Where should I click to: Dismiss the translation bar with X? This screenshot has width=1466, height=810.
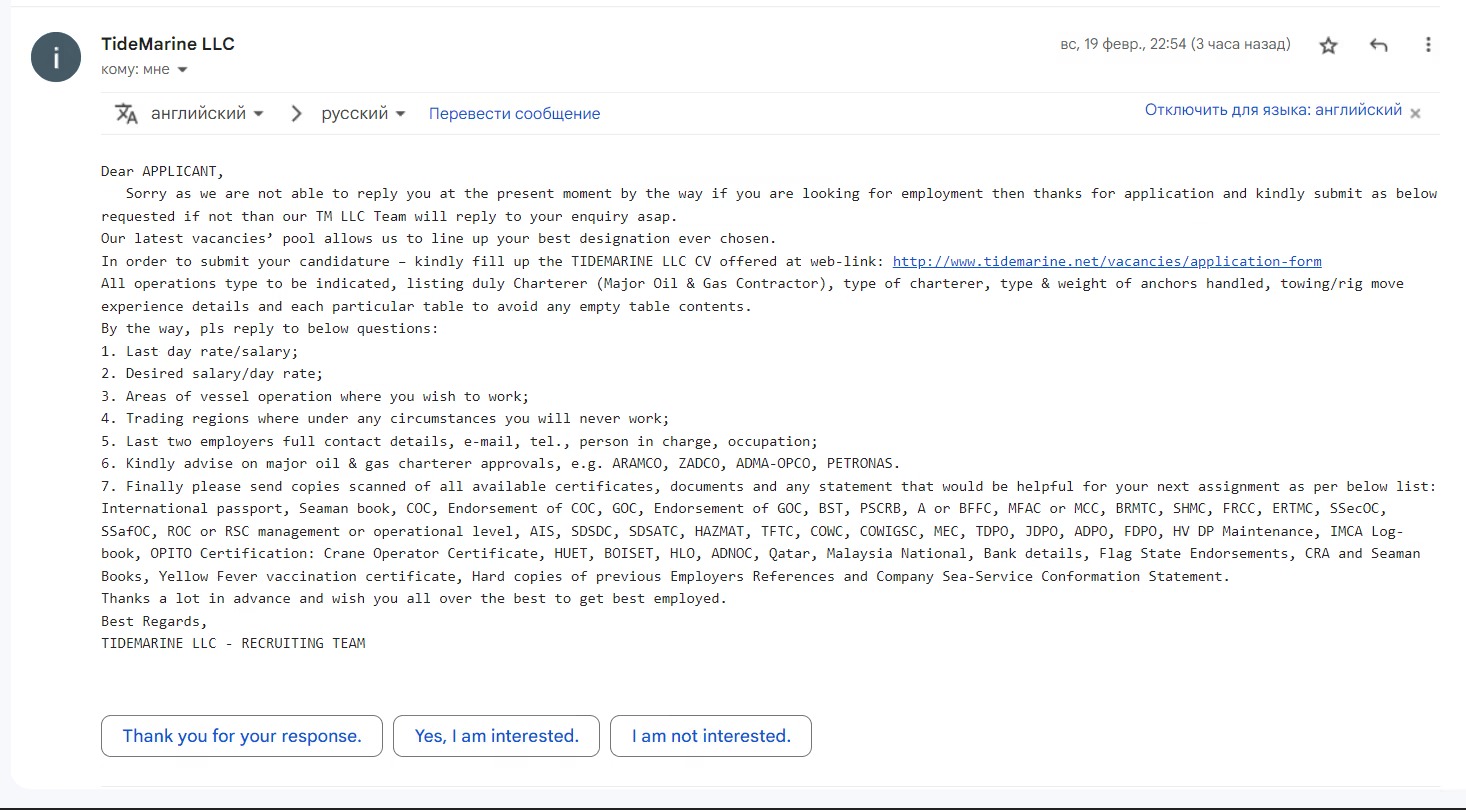coord(1415,114)
